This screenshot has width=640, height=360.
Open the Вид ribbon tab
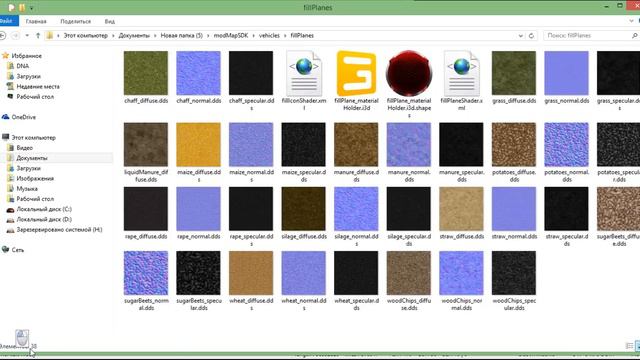pos(110,21)
